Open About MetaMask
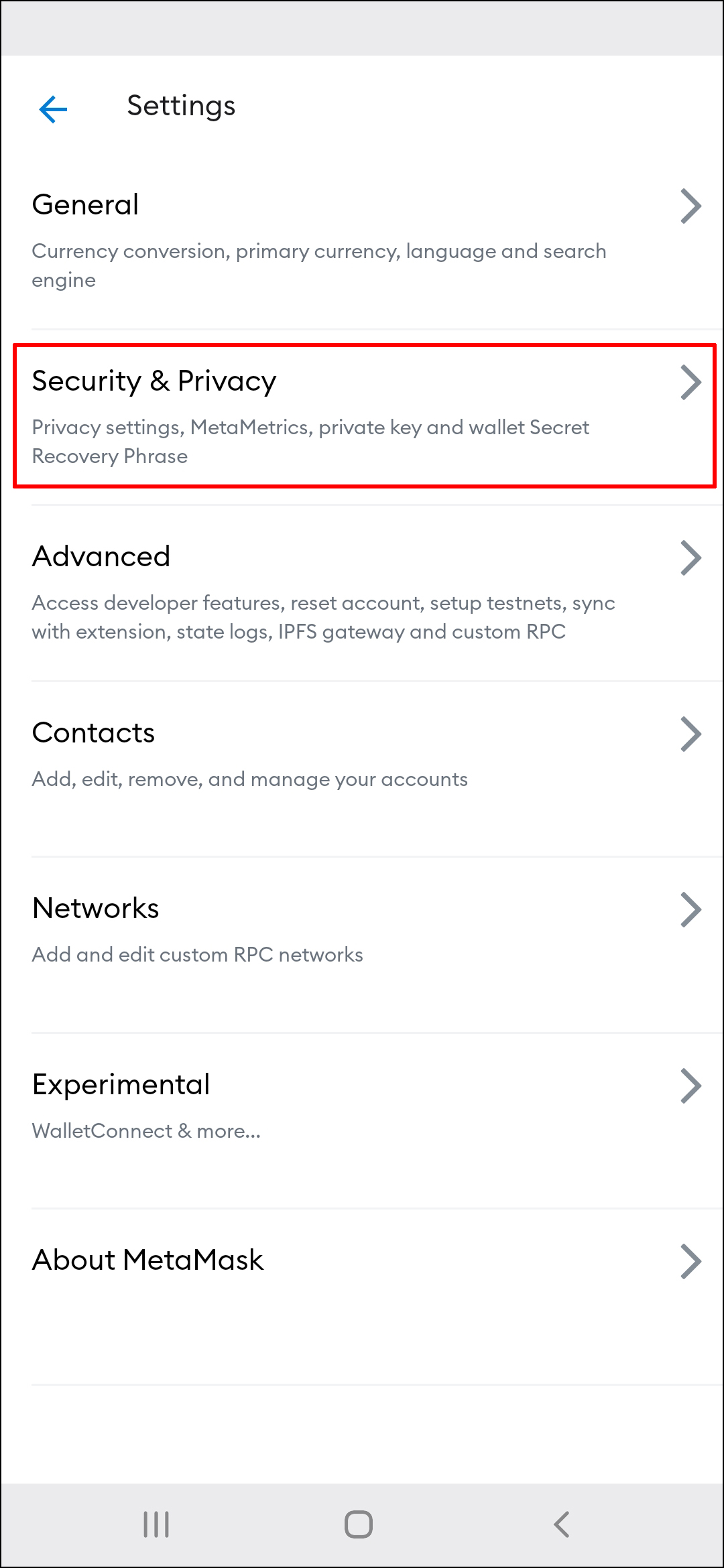This screenshot has width=724, height=1568. (148, 1260)
